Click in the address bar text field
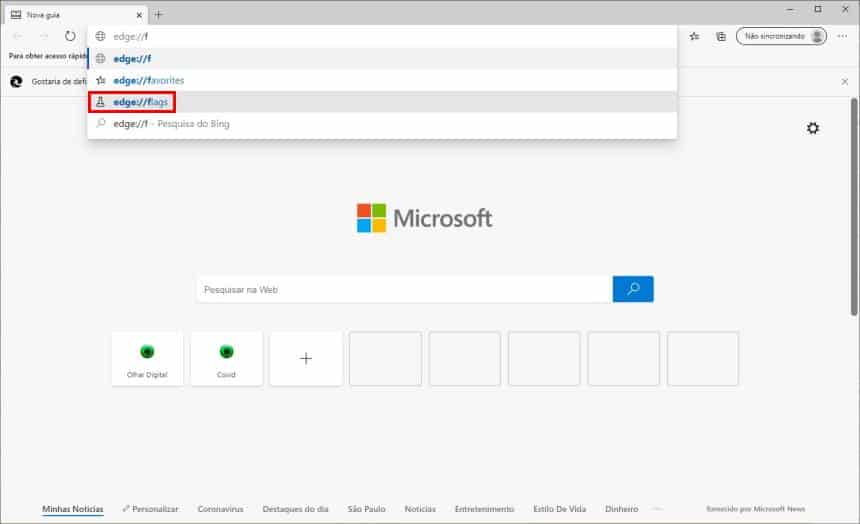This screenshot has height=524, width=860. pyautogui.click(x=382, y=36)
